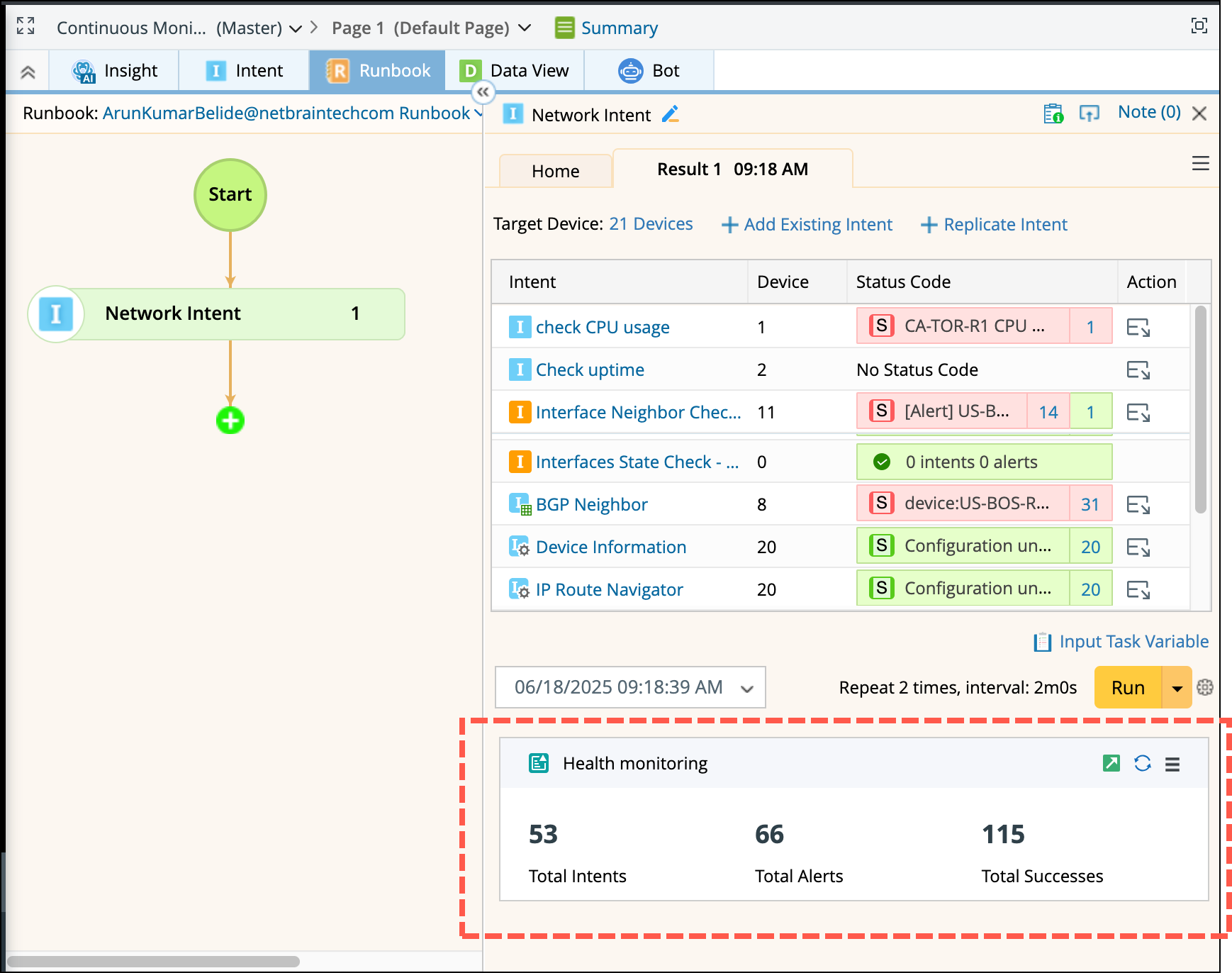Open the Device Information intent

point(611,547)
